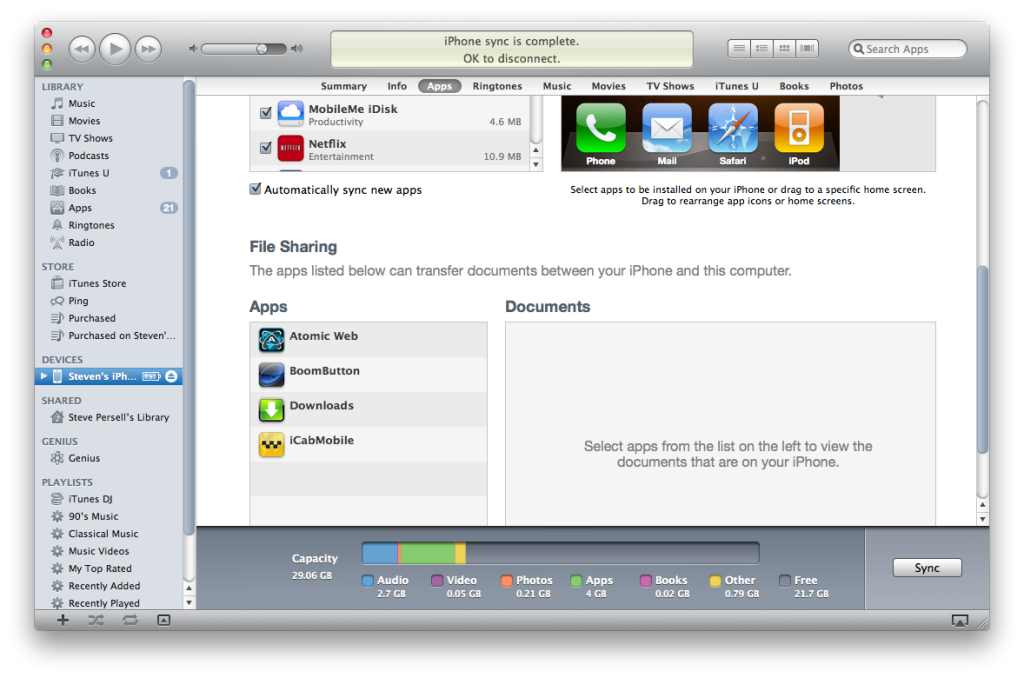Select iCabMobile in File Sharing apps
Viewport: 1024px width, 678px height.
(368, 444)
